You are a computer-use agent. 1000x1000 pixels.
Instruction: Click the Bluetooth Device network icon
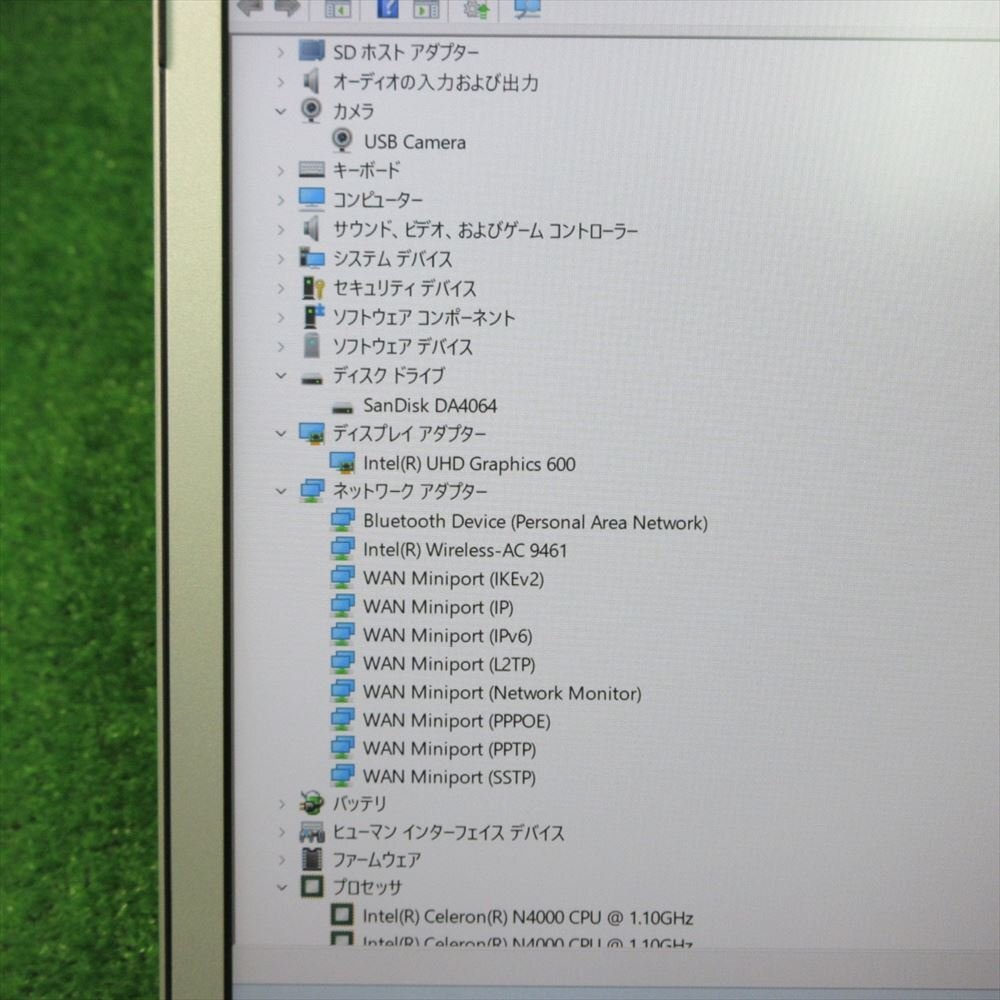click(x=342, y=519)
